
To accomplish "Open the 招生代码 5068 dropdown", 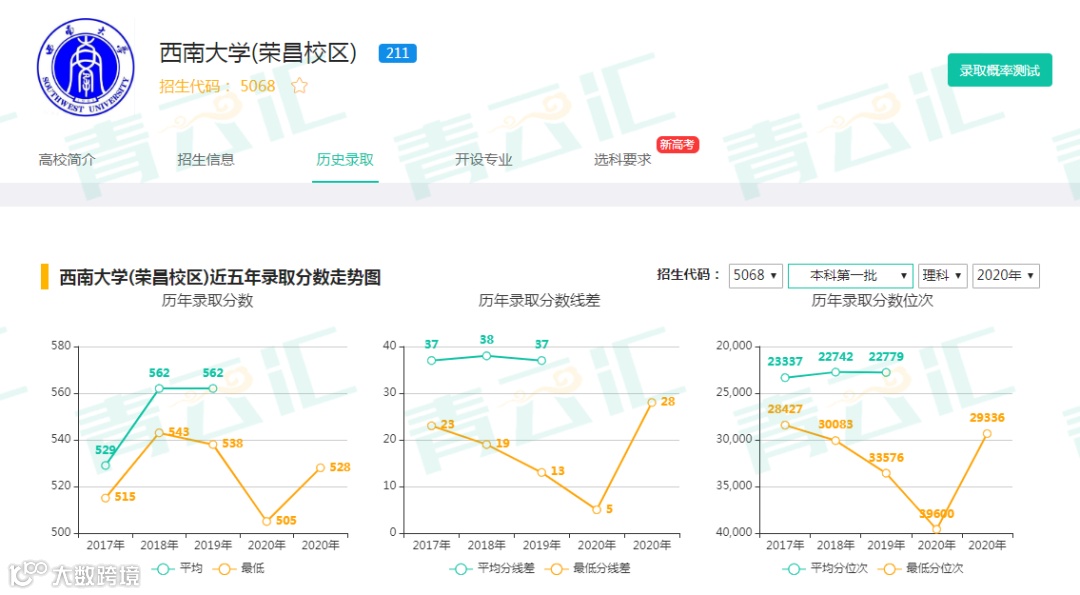I will [756, 275].
